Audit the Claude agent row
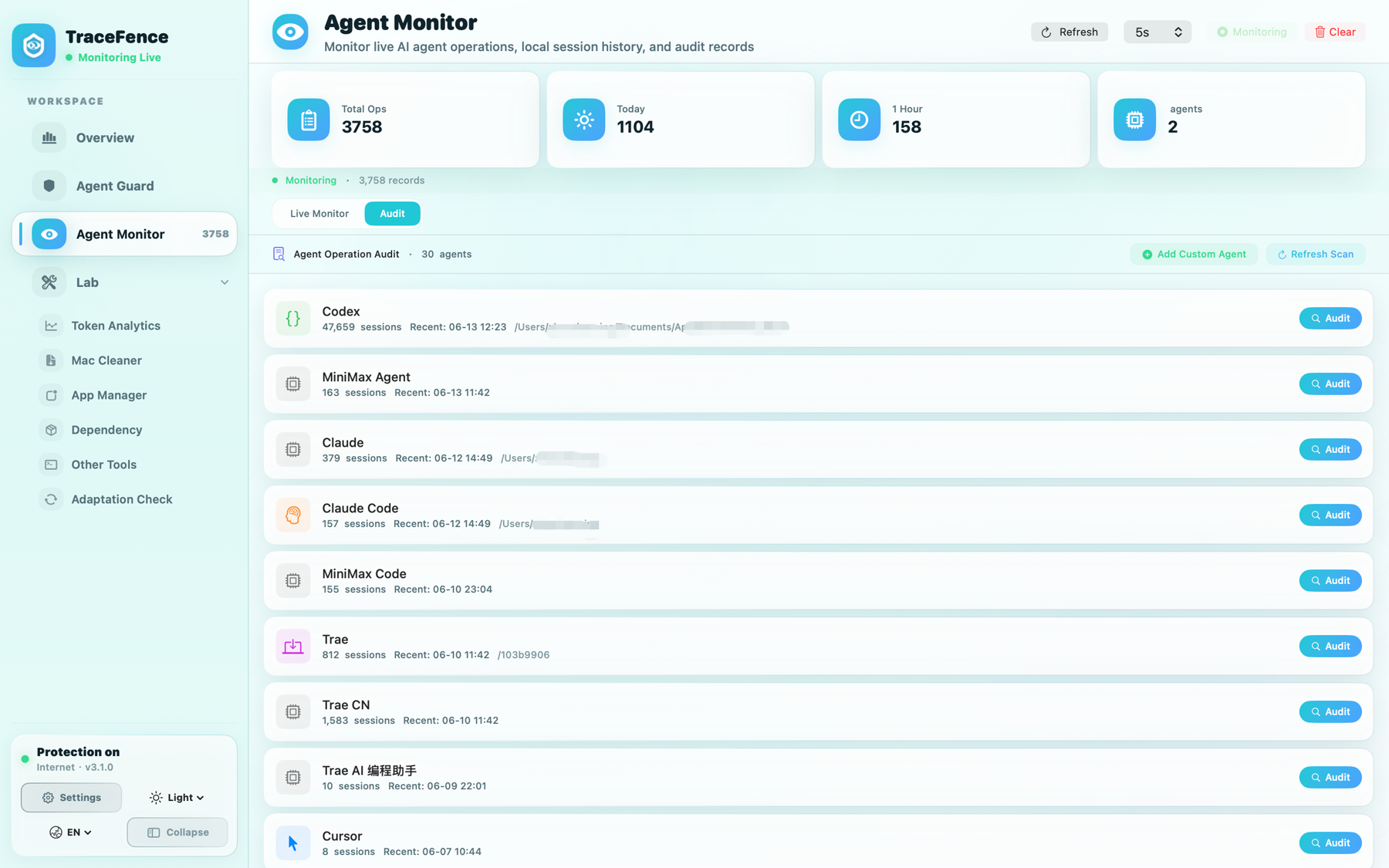 1330,449
